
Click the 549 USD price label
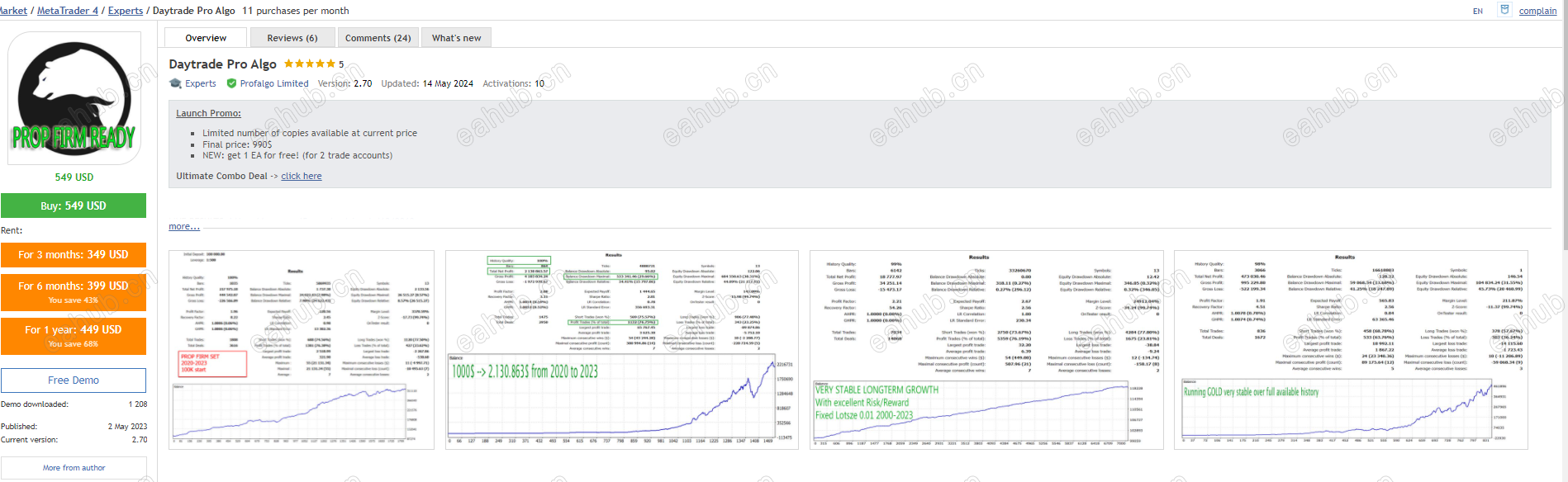74,177
